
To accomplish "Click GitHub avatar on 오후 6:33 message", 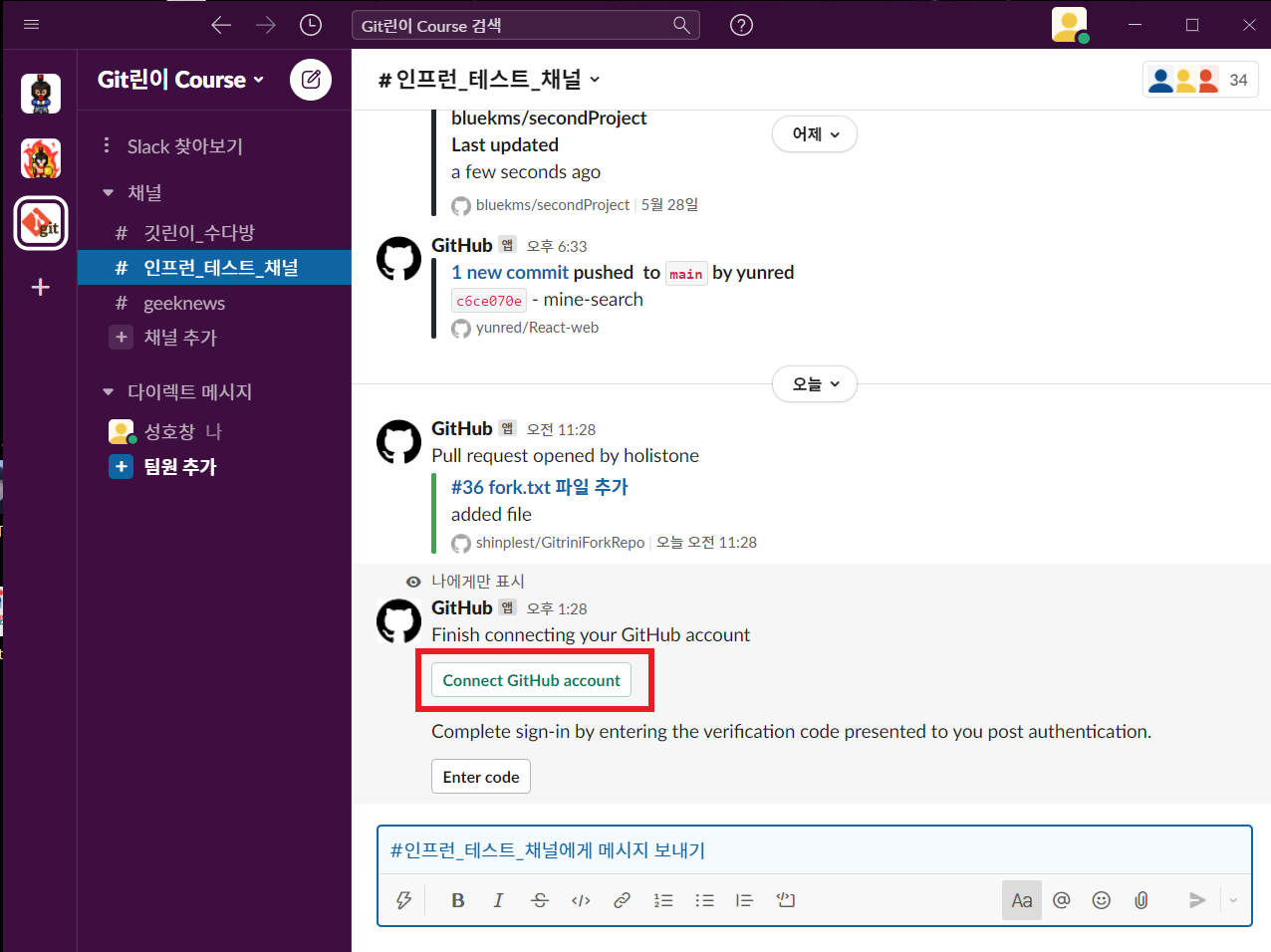I will [x=398, y=259].
